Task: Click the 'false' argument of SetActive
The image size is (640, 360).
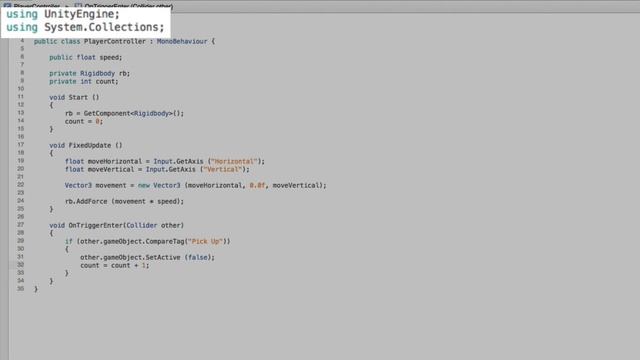Action: (x=198, y=257)
